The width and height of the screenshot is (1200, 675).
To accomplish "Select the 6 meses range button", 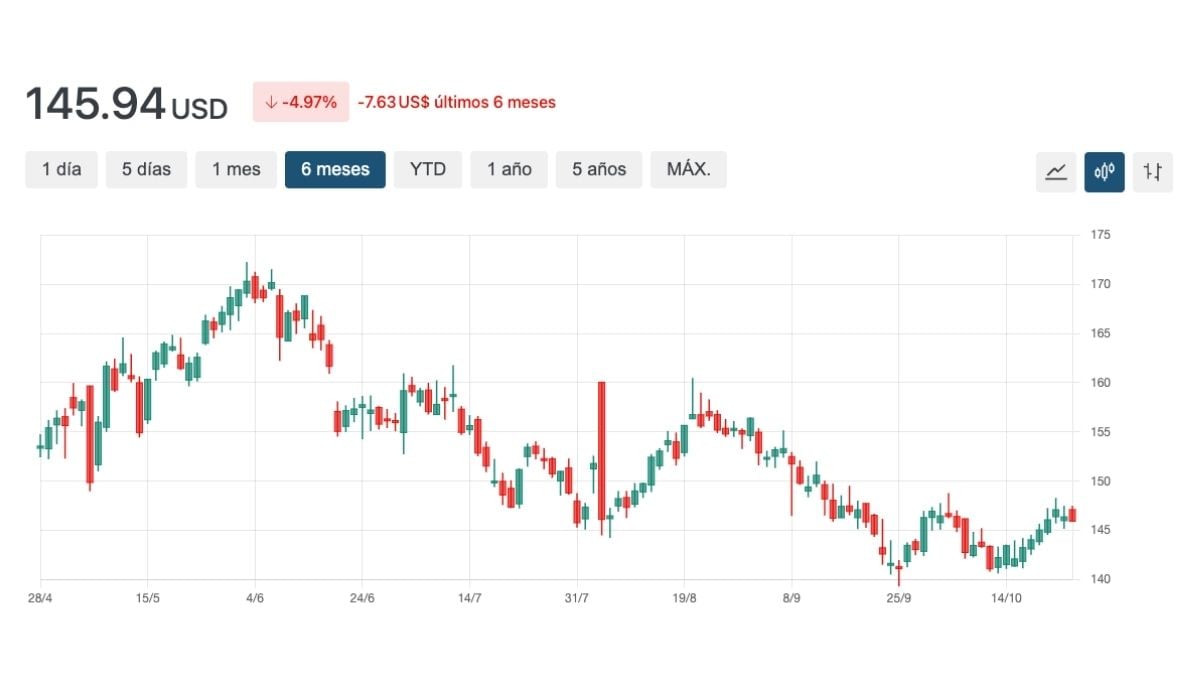I will [x=335, y=170].
